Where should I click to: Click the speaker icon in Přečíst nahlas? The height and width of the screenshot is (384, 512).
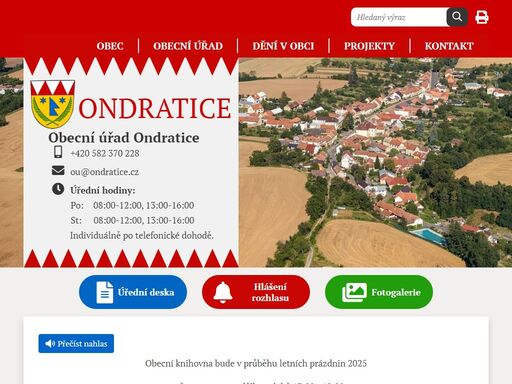coord(50,343)
